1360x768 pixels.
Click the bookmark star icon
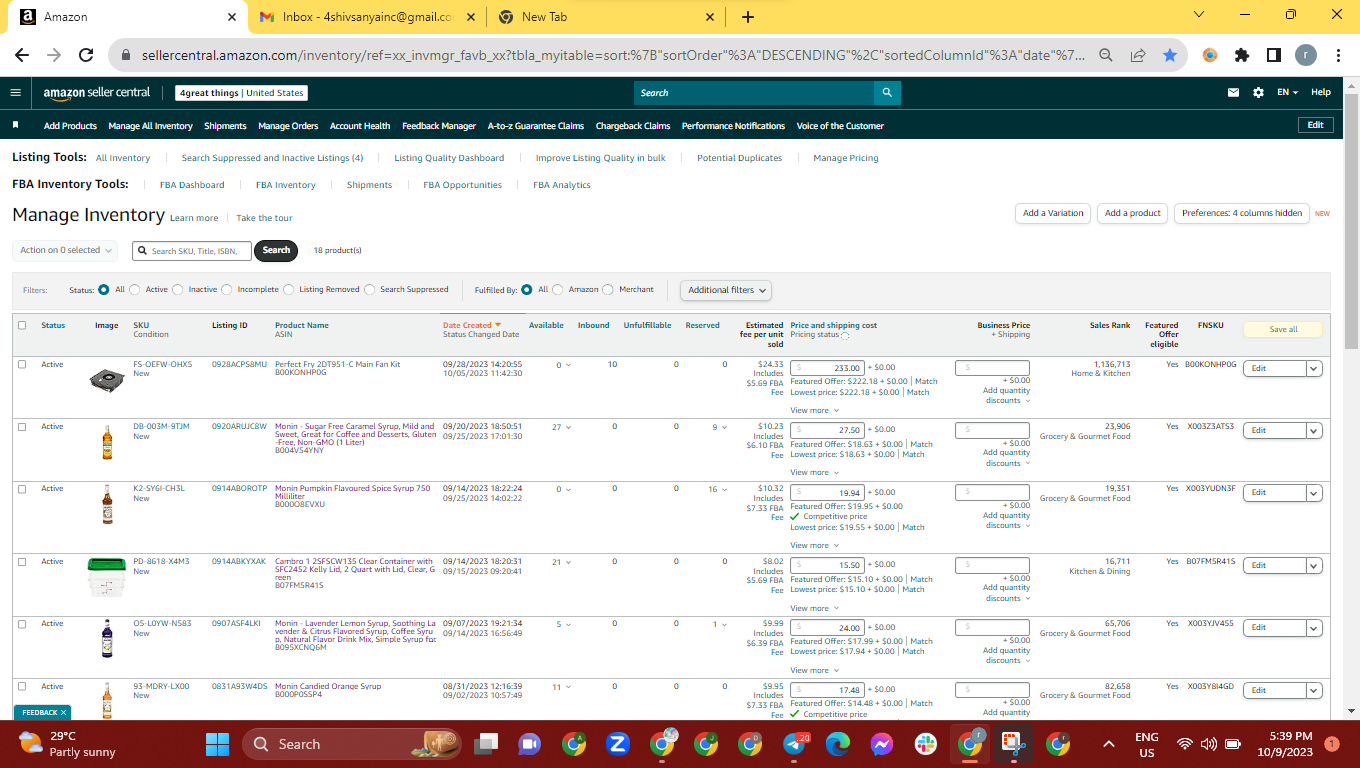pyautogui.click(x=1170, y=56)
